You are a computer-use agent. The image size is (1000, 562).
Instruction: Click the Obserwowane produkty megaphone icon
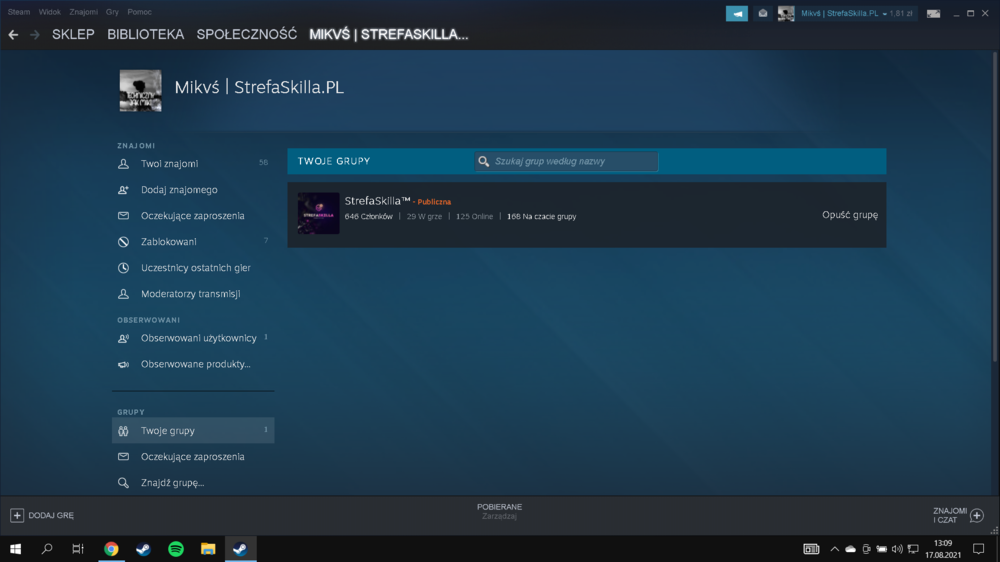point(123,365)
